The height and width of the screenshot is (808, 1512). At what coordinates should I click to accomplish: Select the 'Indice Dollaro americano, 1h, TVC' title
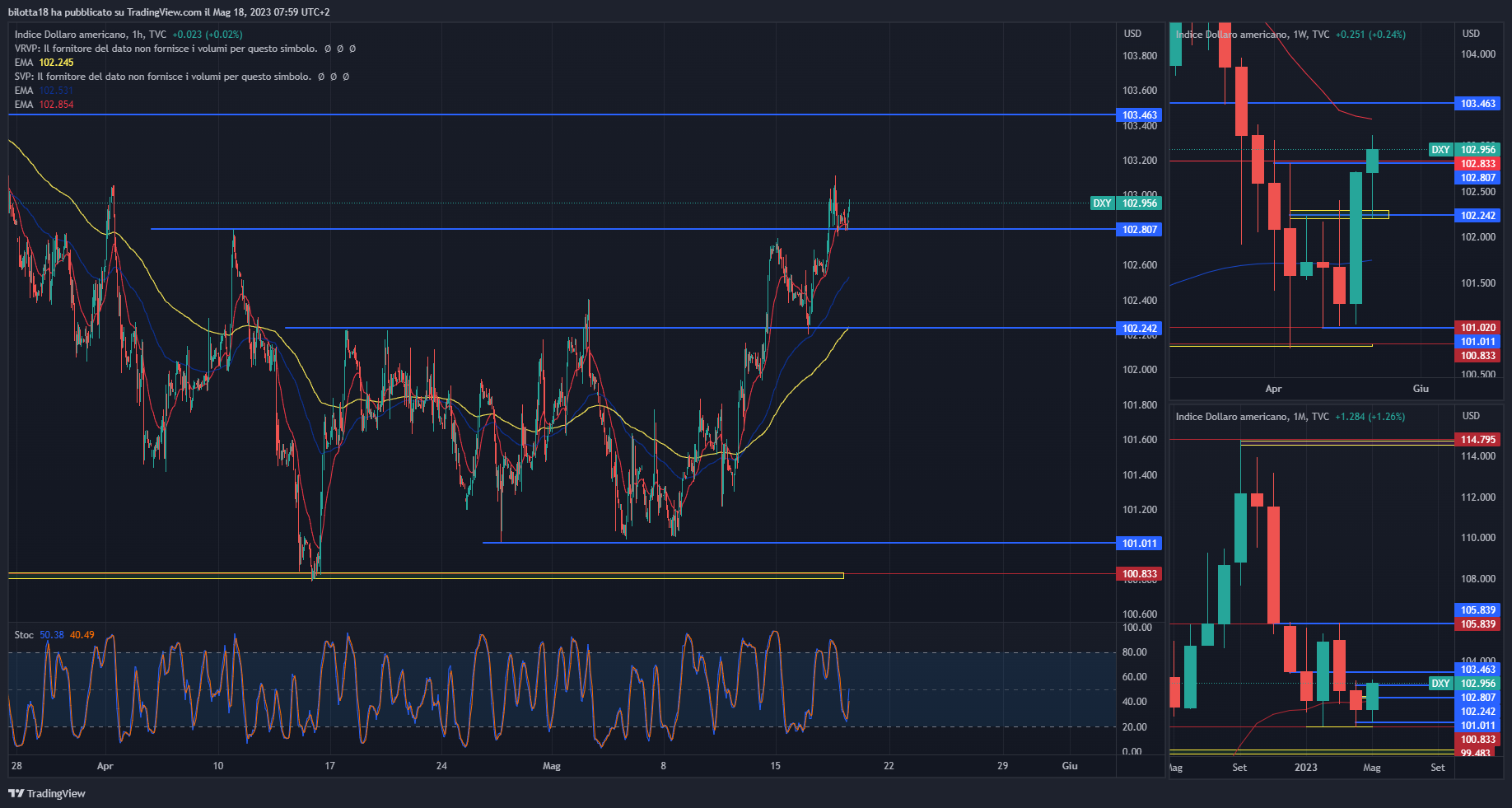(x=91, y=35)
